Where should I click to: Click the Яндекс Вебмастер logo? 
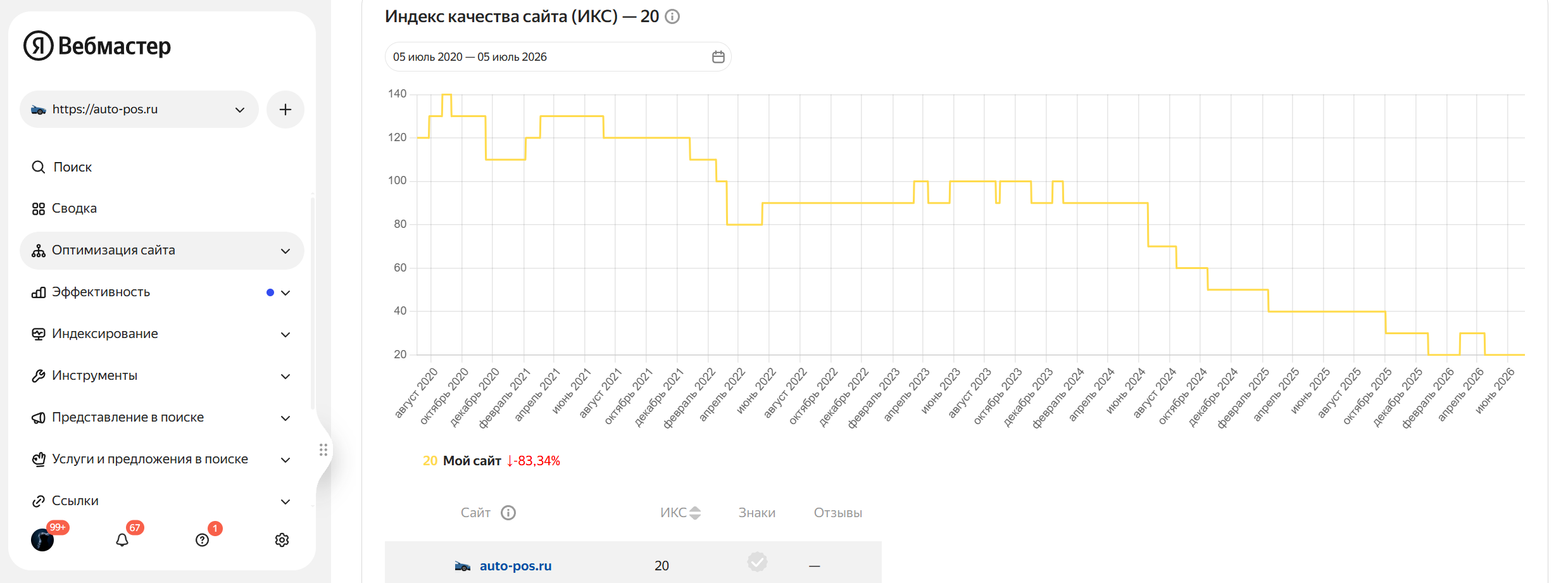(x=97, y=46)
